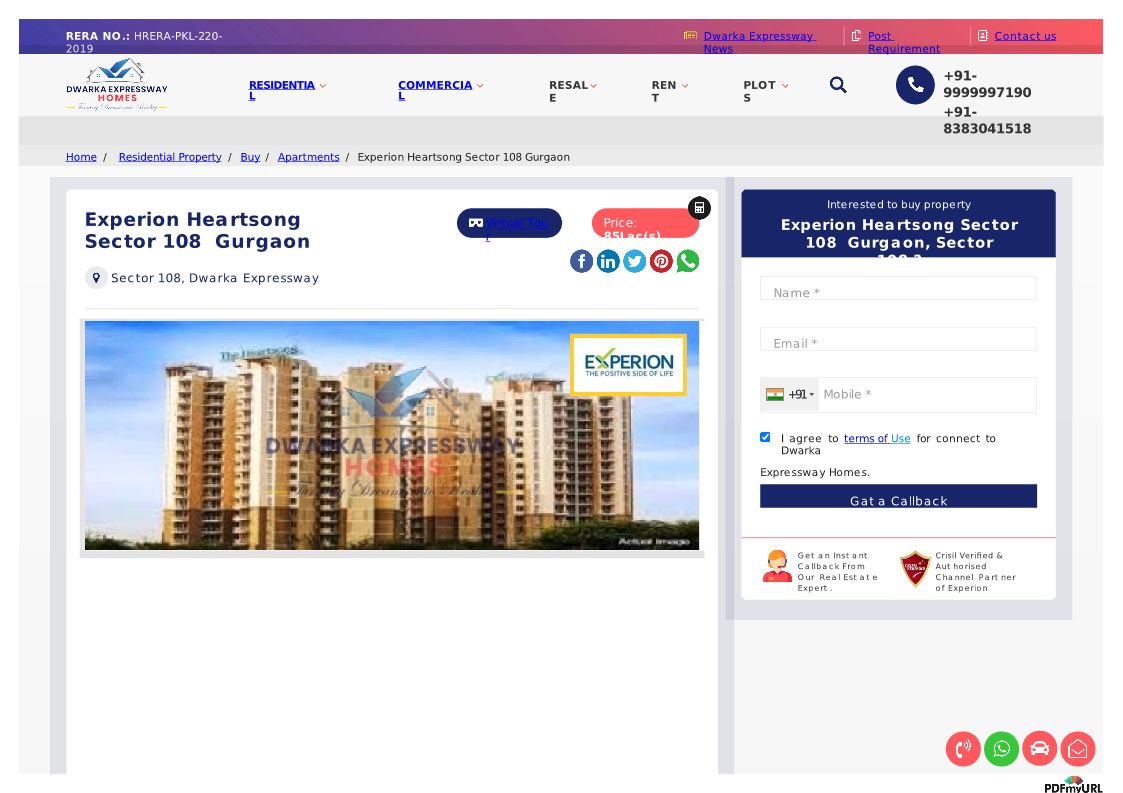Share property on Facebook
Viewport: 1123px width, 793px height.
(581, 261)
